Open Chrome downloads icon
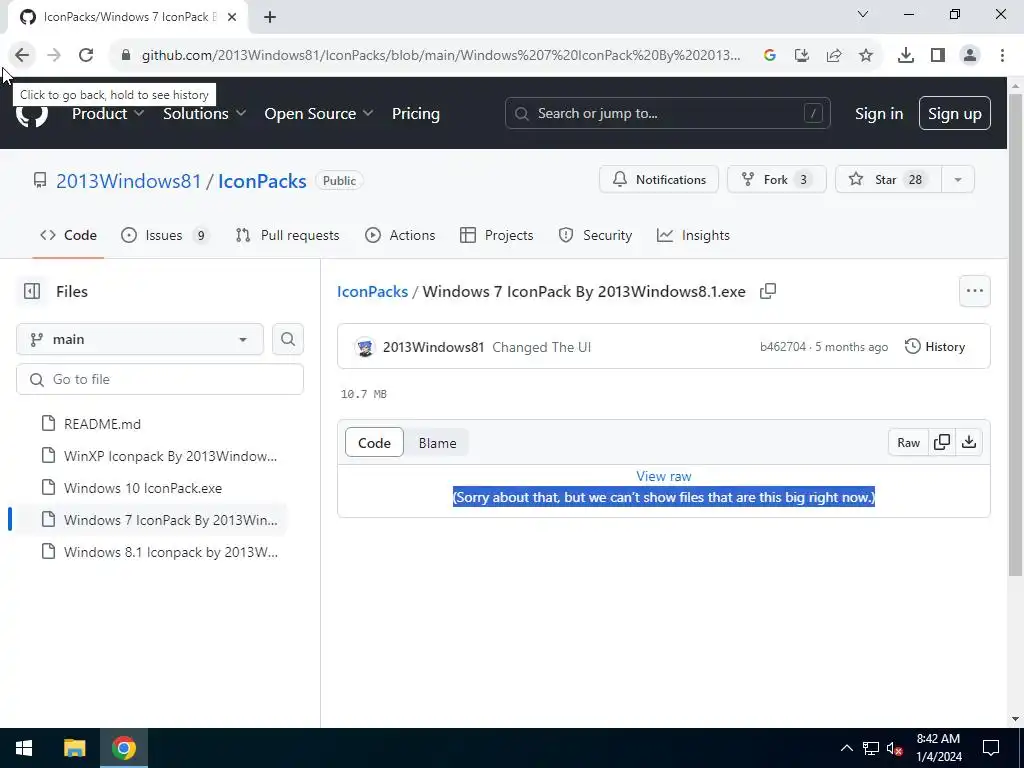Screen dimensions: 1024x768 (x=906, y=56)
